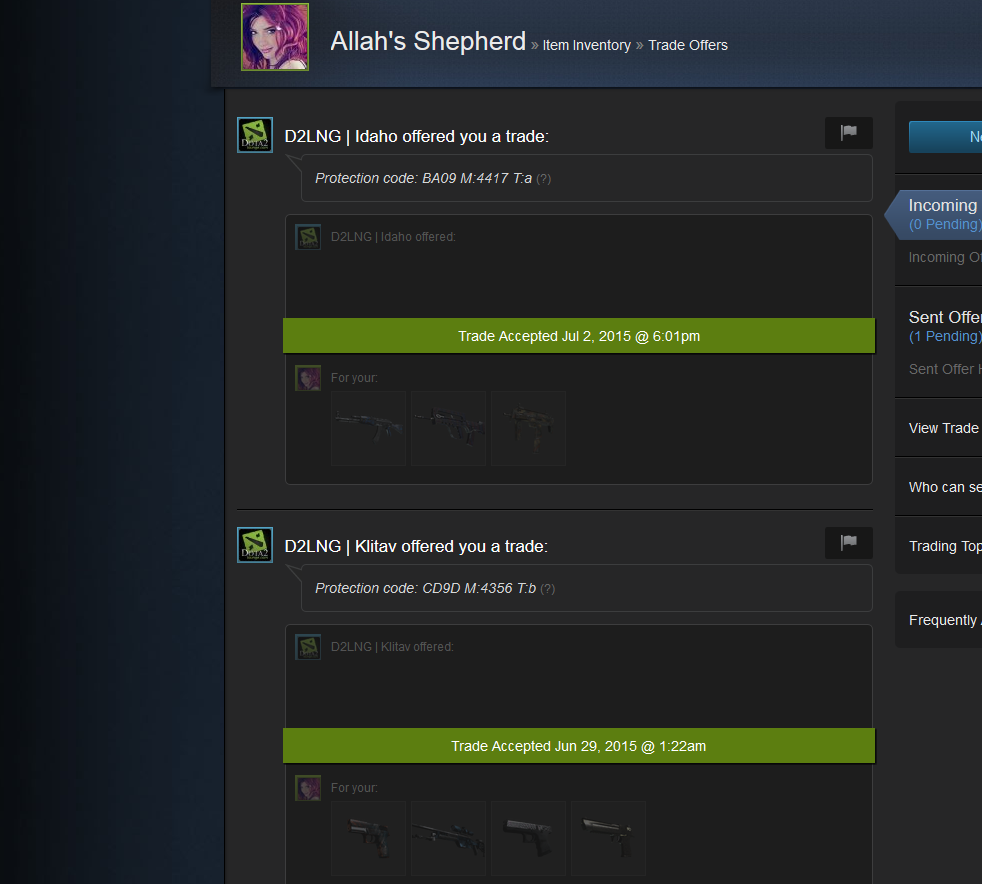The height and width of the screenshot is (884, 982).
Task: Open D2LNG | Idaho's large Dota 2 avatar
Action: pyautogui.click(x=255, y=135)
